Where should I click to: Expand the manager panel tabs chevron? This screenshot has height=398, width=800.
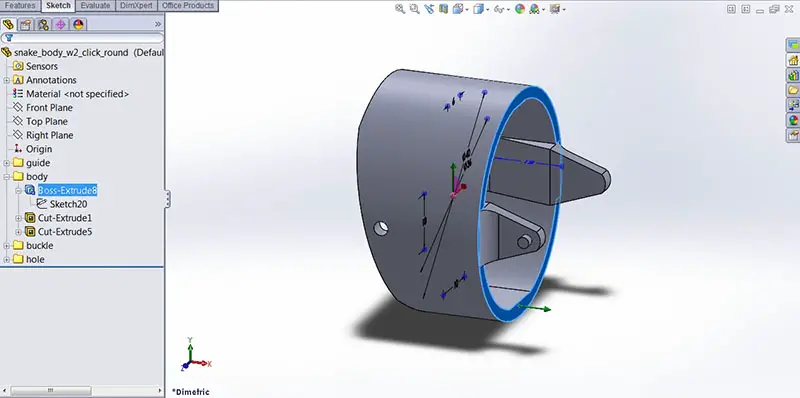point(158,24)
